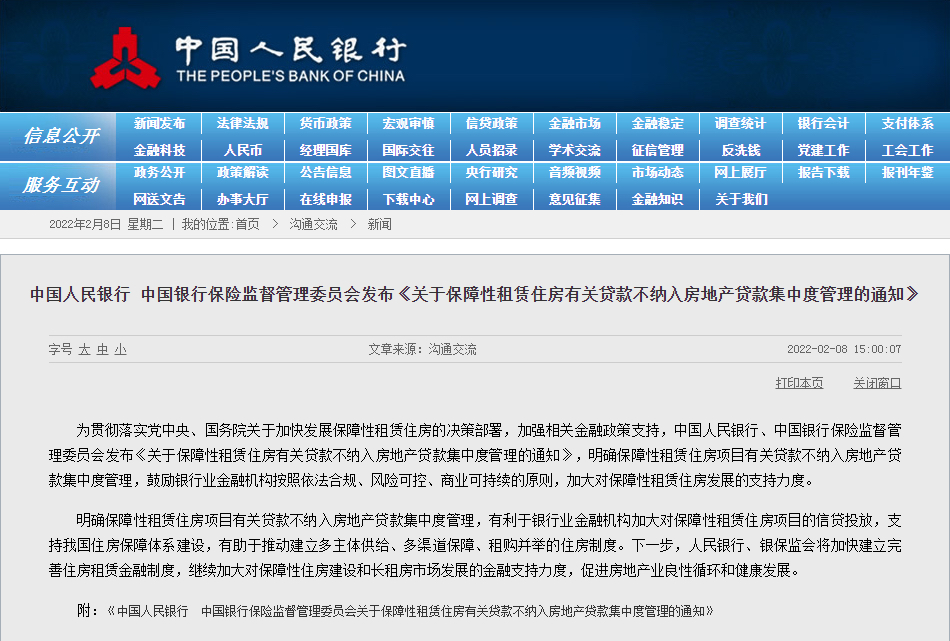The height and width of the screenshot is (641, 950).
Task: Open 市场动态 section
Action: pos(657,173)
